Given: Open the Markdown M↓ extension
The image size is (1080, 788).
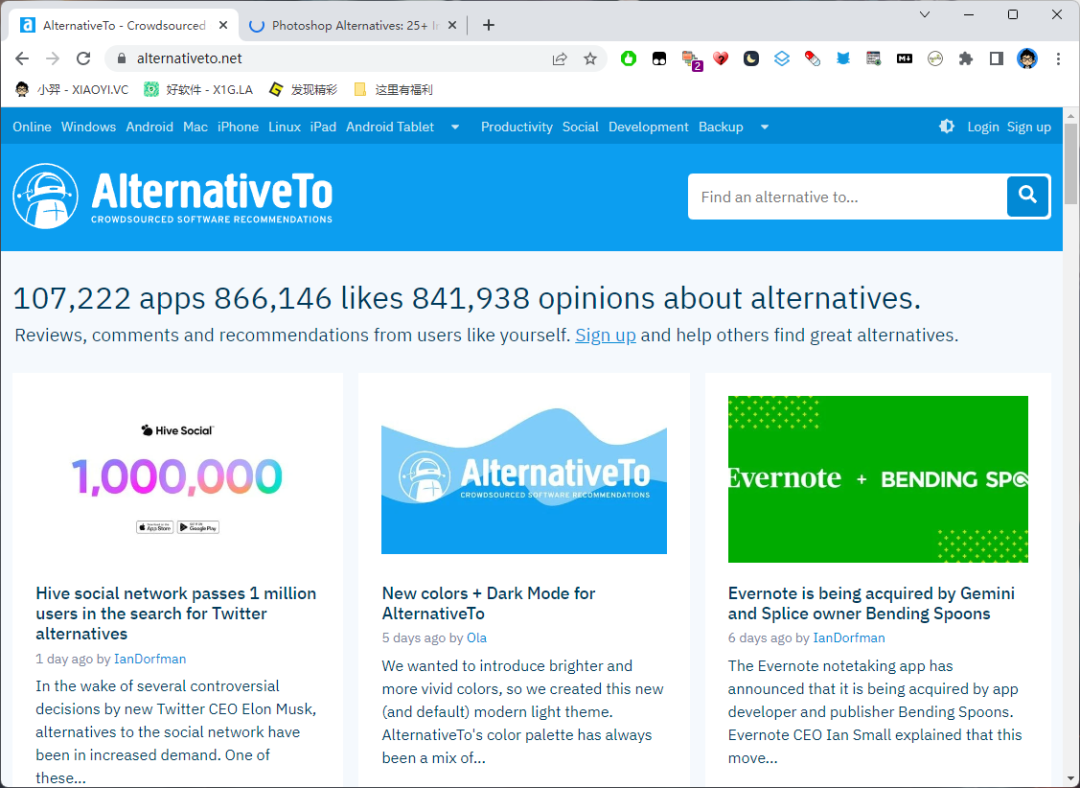Looking at the screenshot, I should click(x=904, y=59).
